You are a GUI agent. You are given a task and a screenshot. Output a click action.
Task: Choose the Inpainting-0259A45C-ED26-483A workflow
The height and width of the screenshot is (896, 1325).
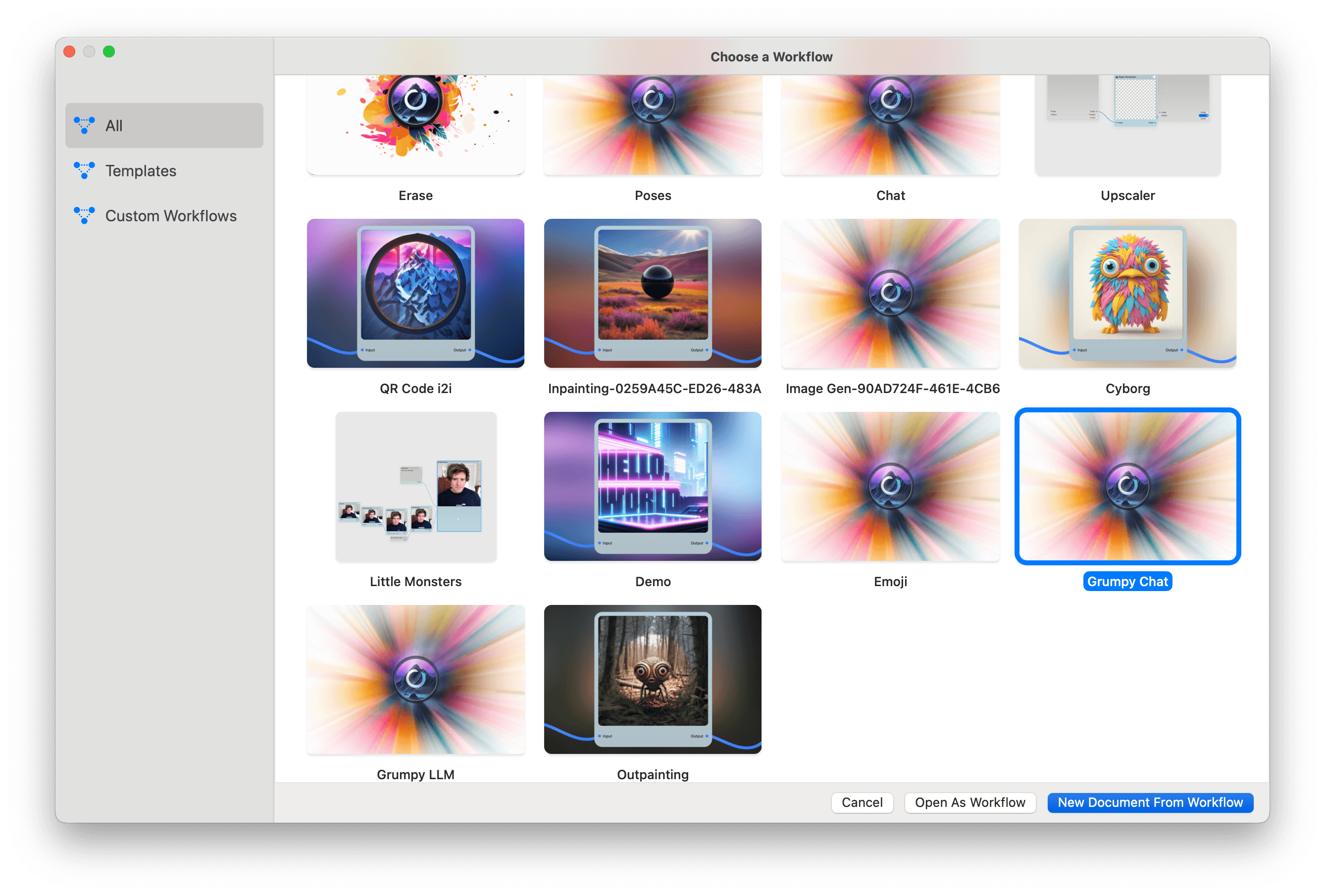click(652, 293)
